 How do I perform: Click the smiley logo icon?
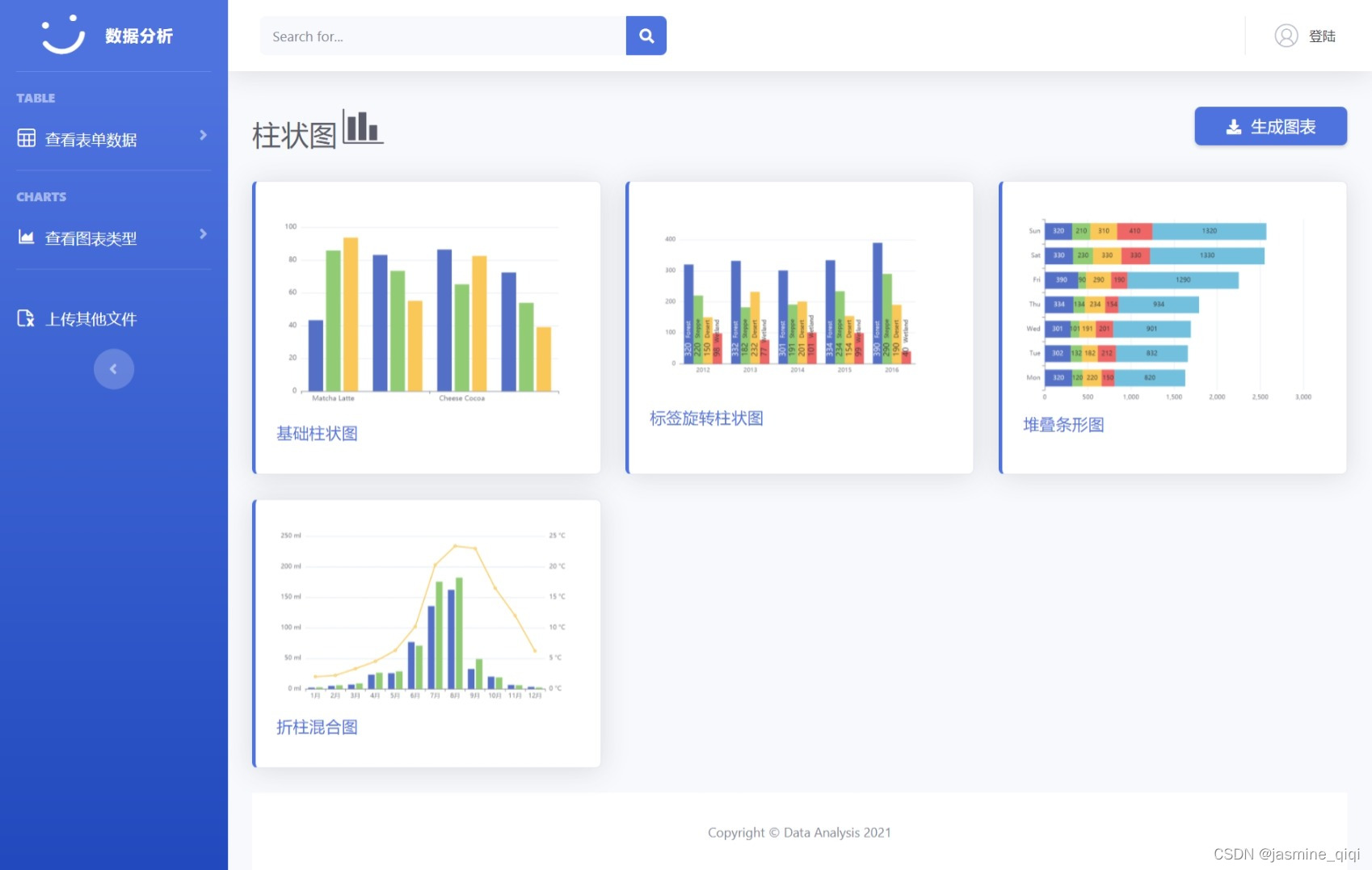(x=63, y=35)
